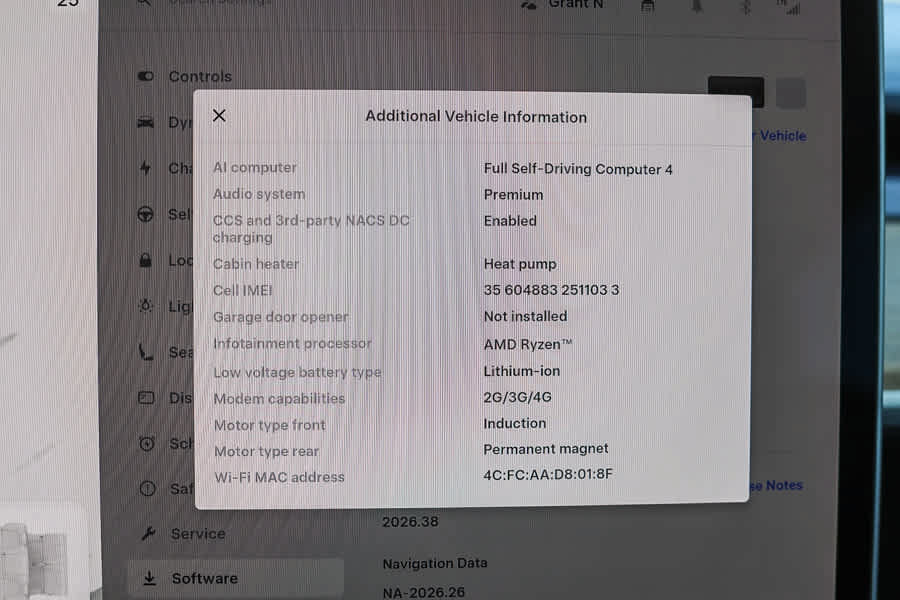Tap the Software download icon
The width and height of the screenshot is (900, 600).
149,578
